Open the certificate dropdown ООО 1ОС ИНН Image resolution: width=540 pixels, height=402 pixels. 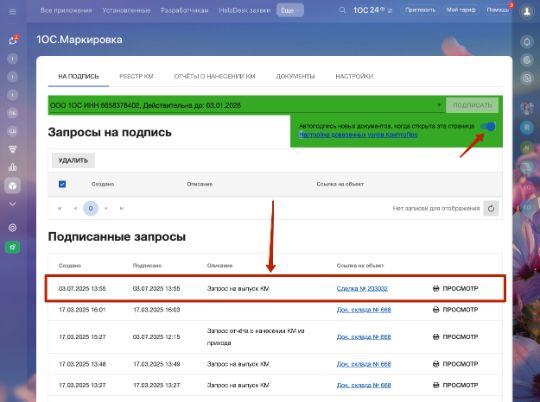tap(246, 105)
